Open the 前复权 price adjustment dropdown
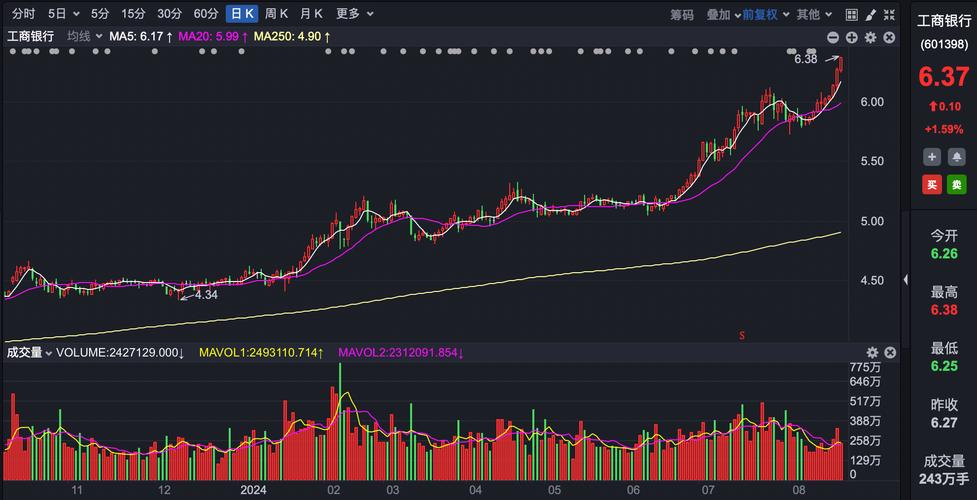 (765, 14)
